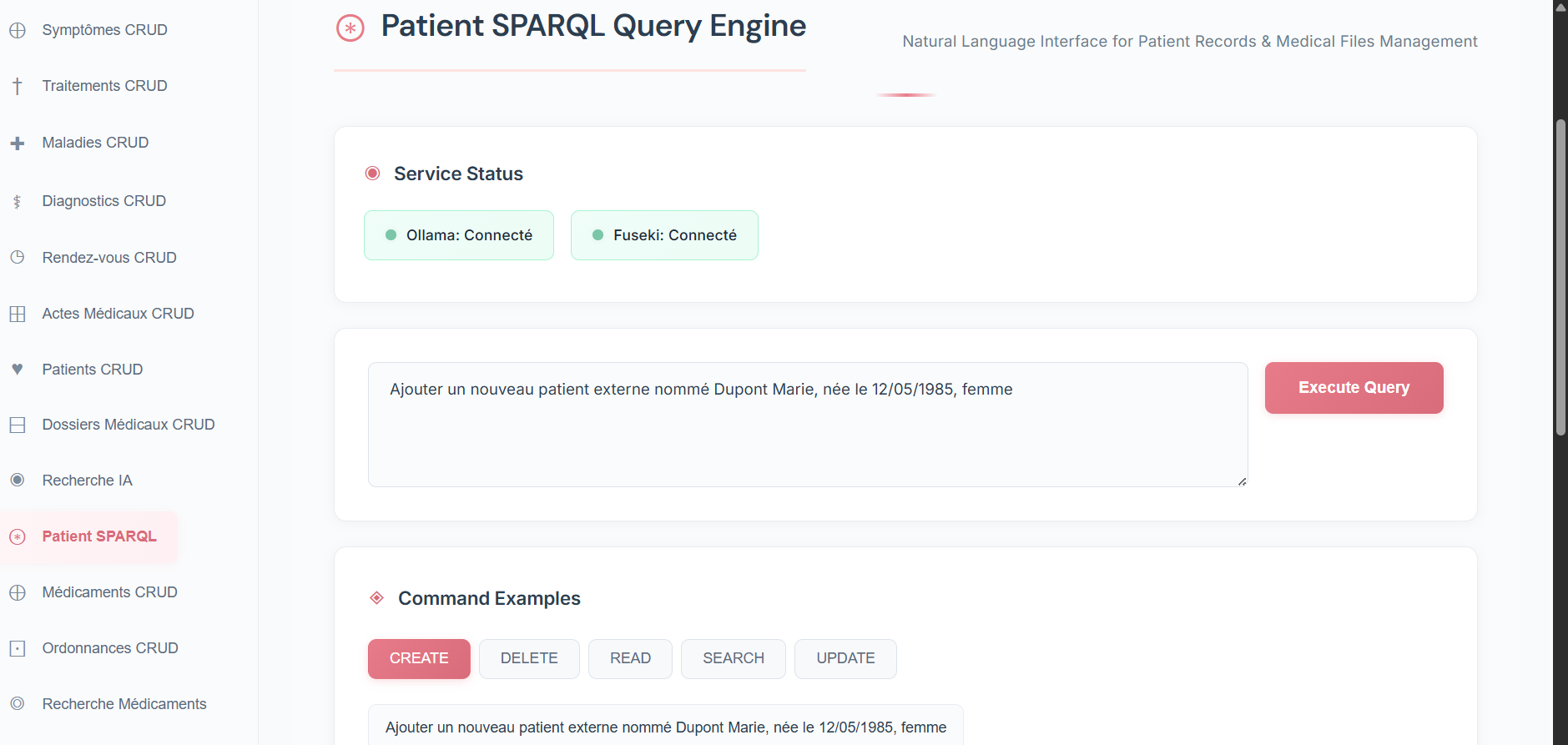Navigate to Médicaments CRUD

point(109,592)
